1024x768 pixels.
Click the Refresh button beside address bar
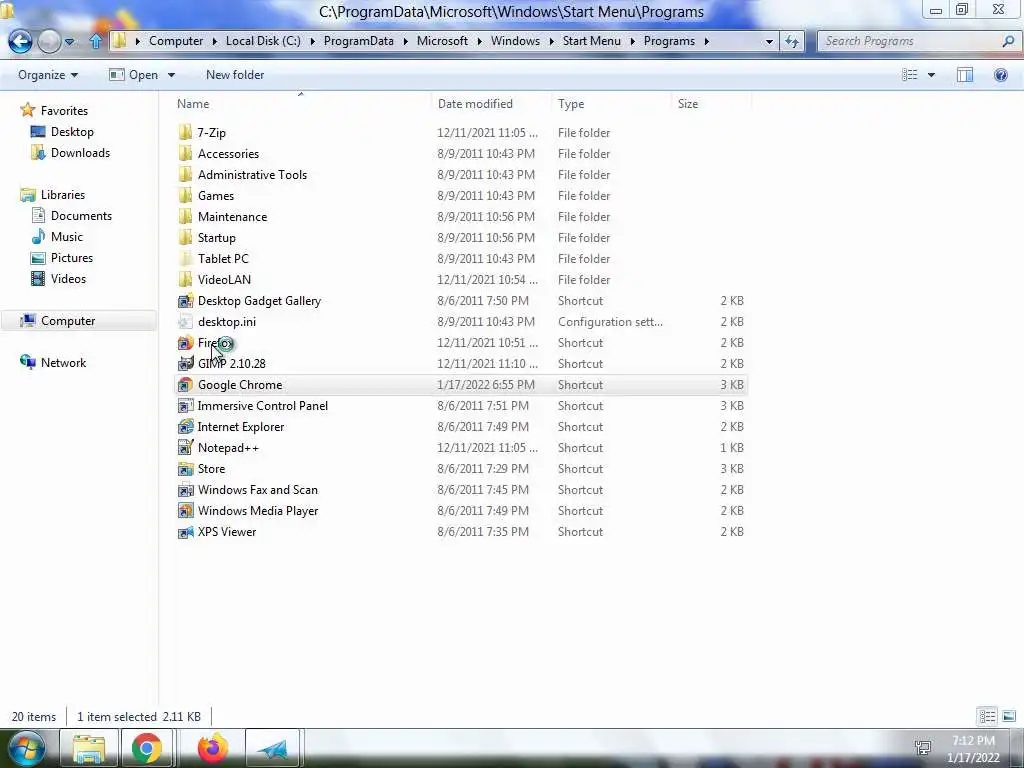tap(792, 41)
